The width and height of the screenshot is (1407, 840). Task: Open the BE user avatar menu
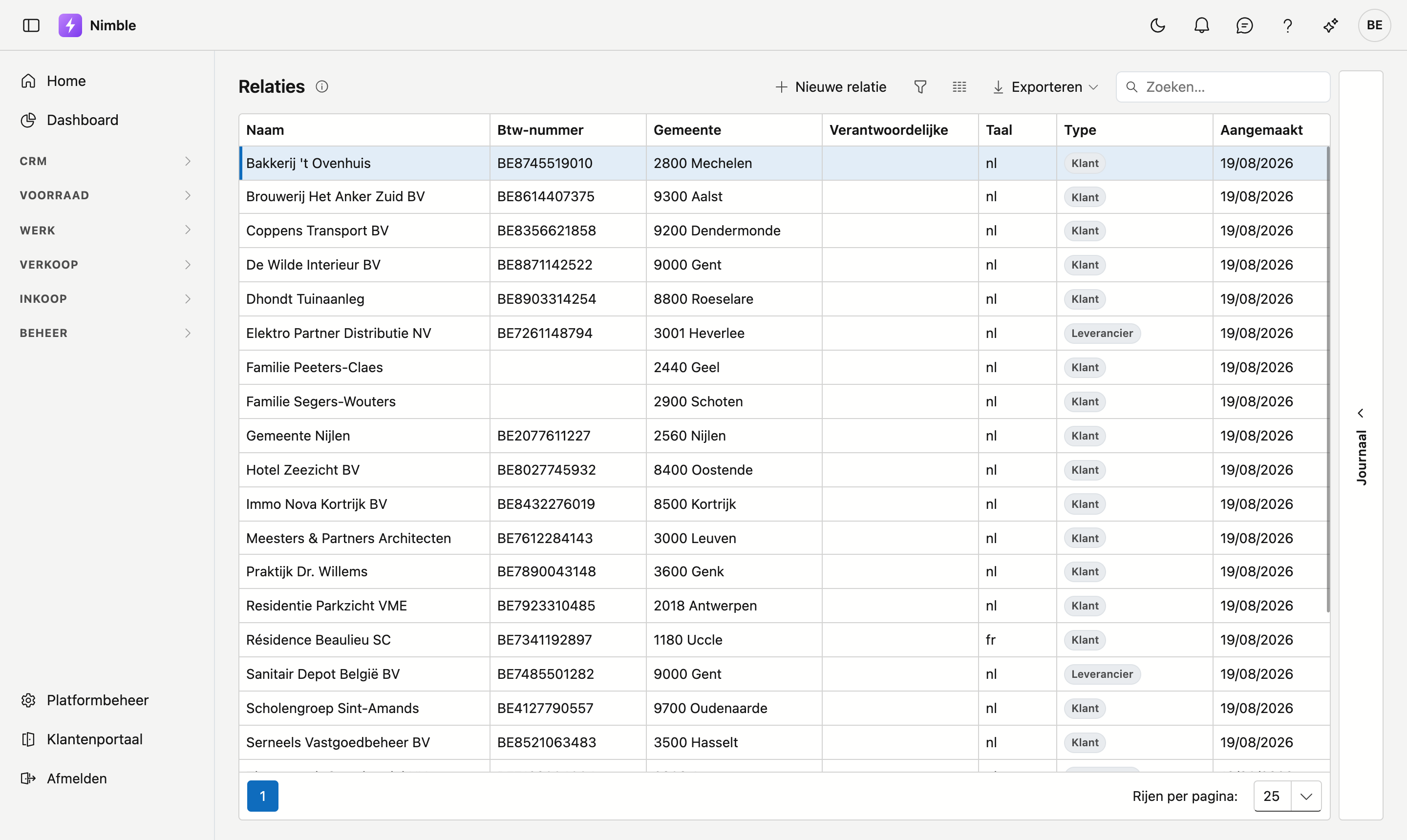pos(1374,25)
